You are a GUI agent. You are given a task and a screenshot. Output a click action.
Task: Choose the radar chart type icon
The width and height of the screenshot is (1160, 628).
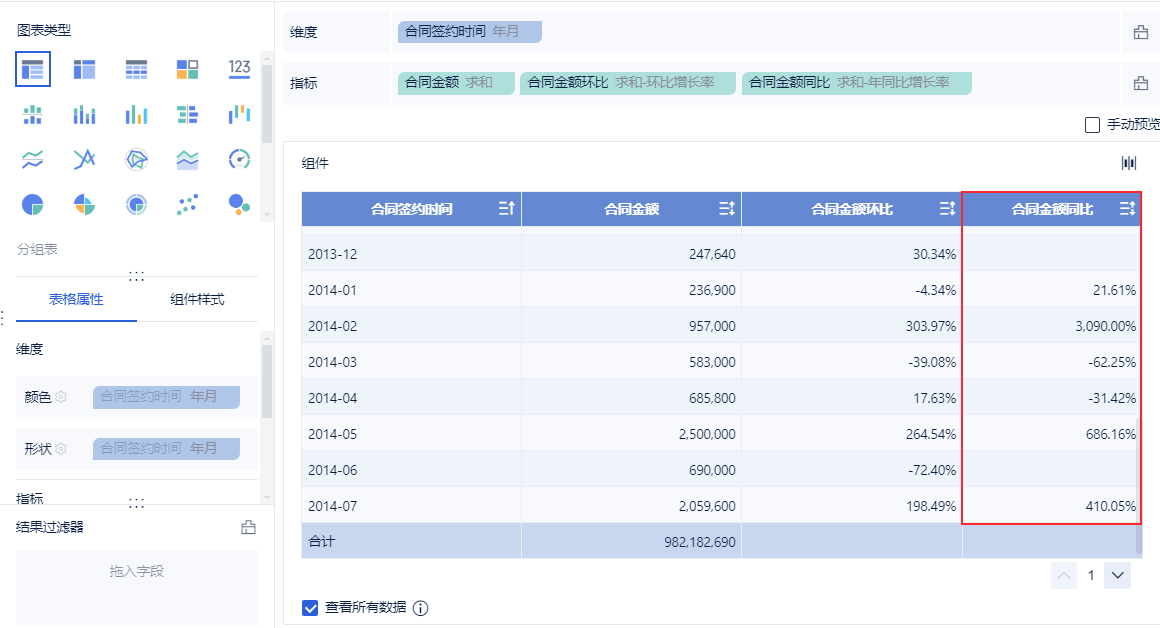(x=136, y=160)
